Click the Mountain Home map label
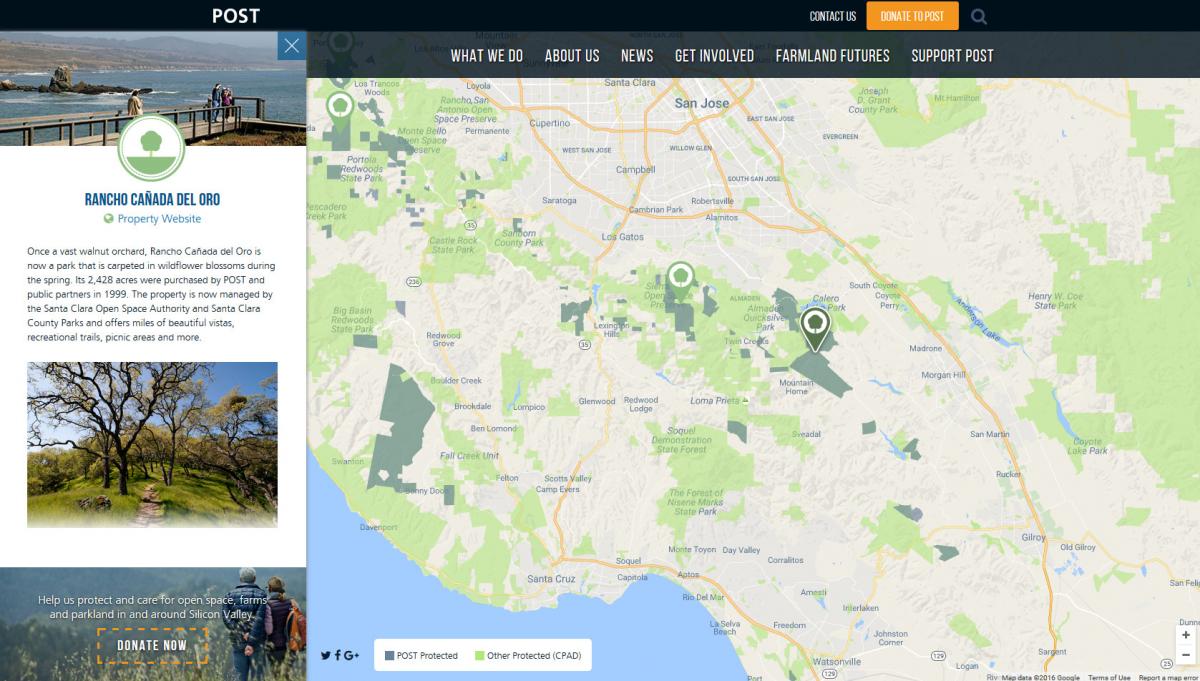The width and height of the screenshot is (1200, 681). pyautogui.click(x=796, y=387)
